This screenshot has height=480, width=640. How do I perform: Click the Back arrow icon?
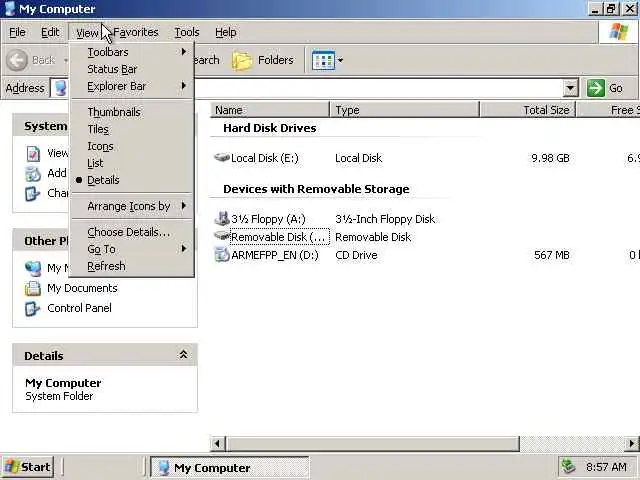tap(17, 60)
